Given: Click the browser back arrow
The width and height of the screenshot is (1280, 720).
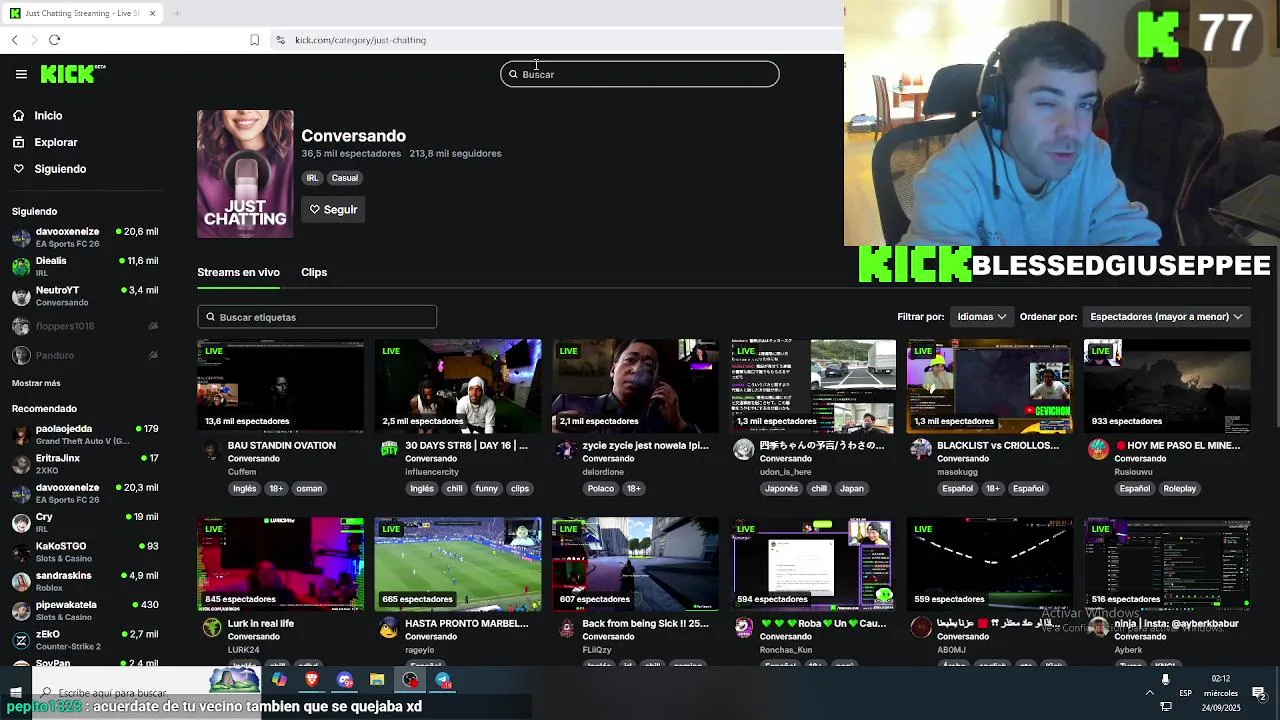Looking at the screenshot, I should (x=14, y=40).
